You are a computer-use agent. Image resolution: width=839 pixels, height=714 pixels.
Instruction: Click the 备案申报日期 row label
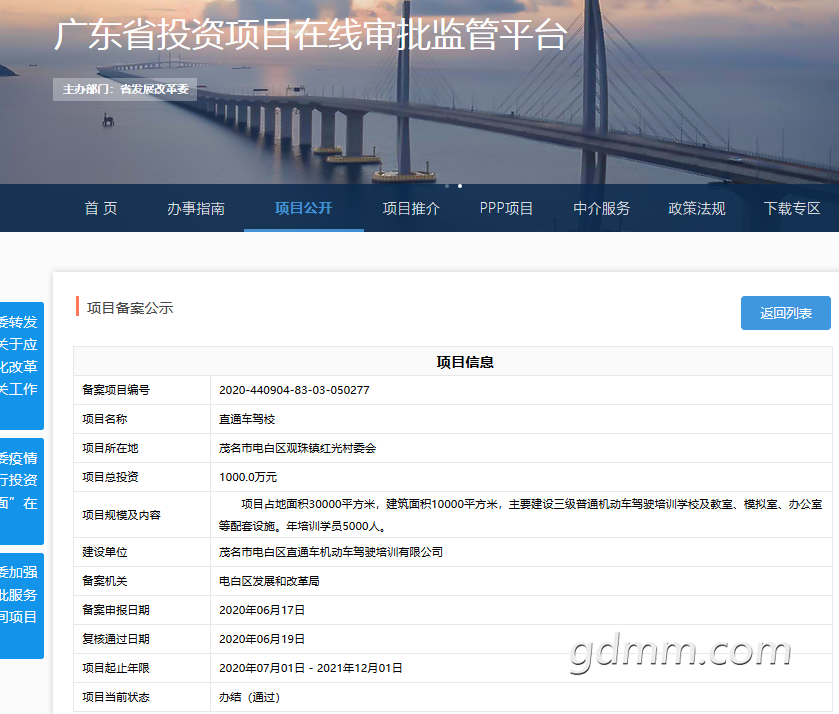tap(116, 610)
